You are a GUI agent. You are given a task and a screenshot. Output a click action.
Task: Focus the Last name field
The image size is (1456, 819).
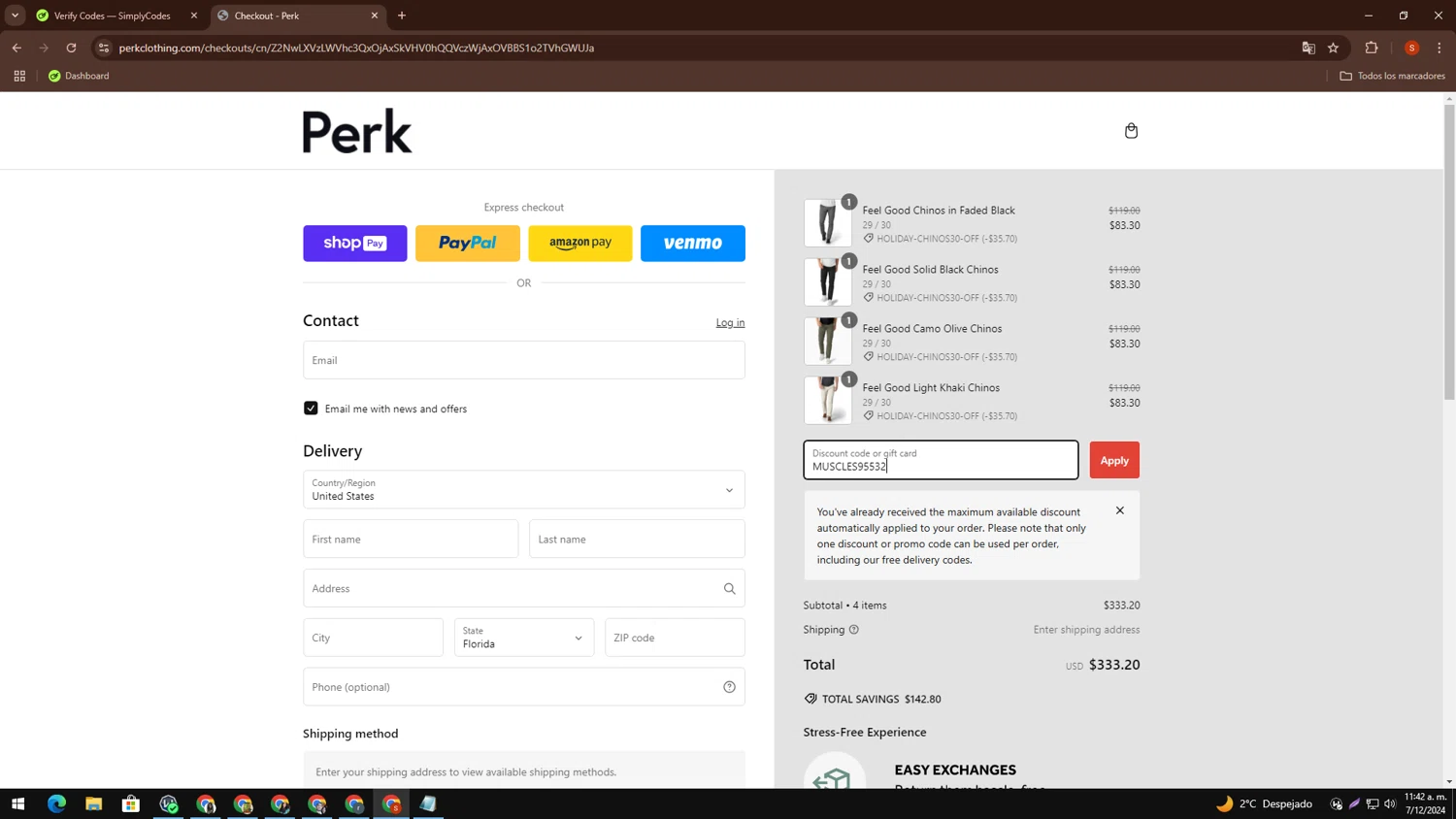pyautogui.click(x=637, y=539)
